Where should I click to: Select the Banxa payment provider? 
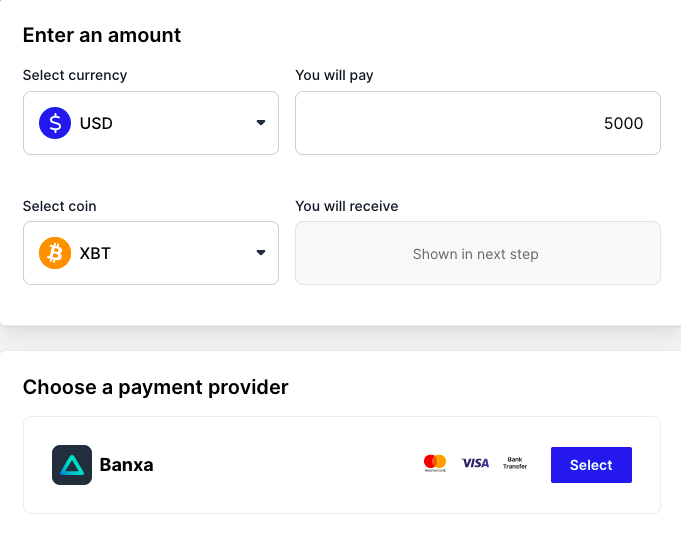[x=591, y=465]
